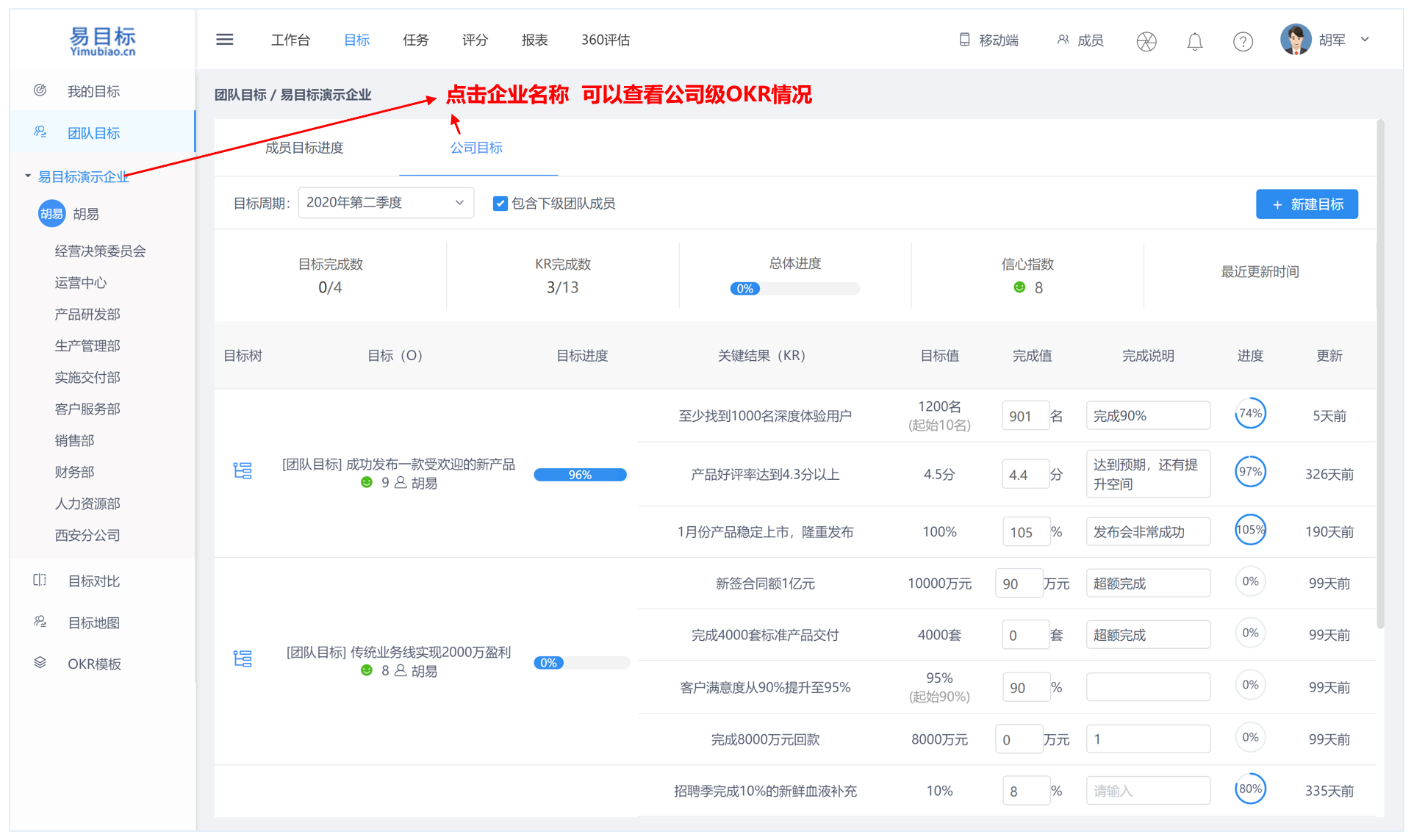Viewport: 1414px width, 840px height.
Task: Click the 0% progress bar for 传统业务线 goal
Action: tap(581, 663)
